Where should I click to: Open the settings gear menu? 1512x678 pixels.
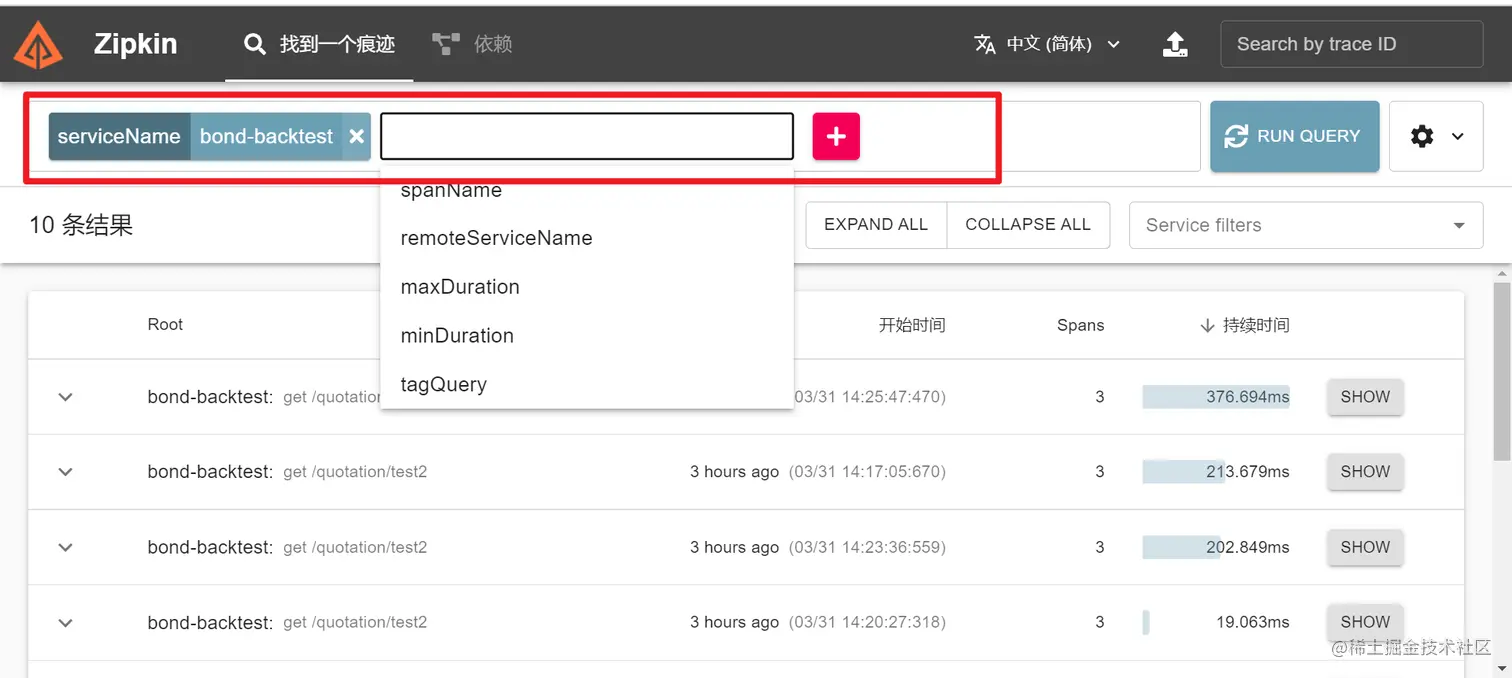coord(1435,137)
